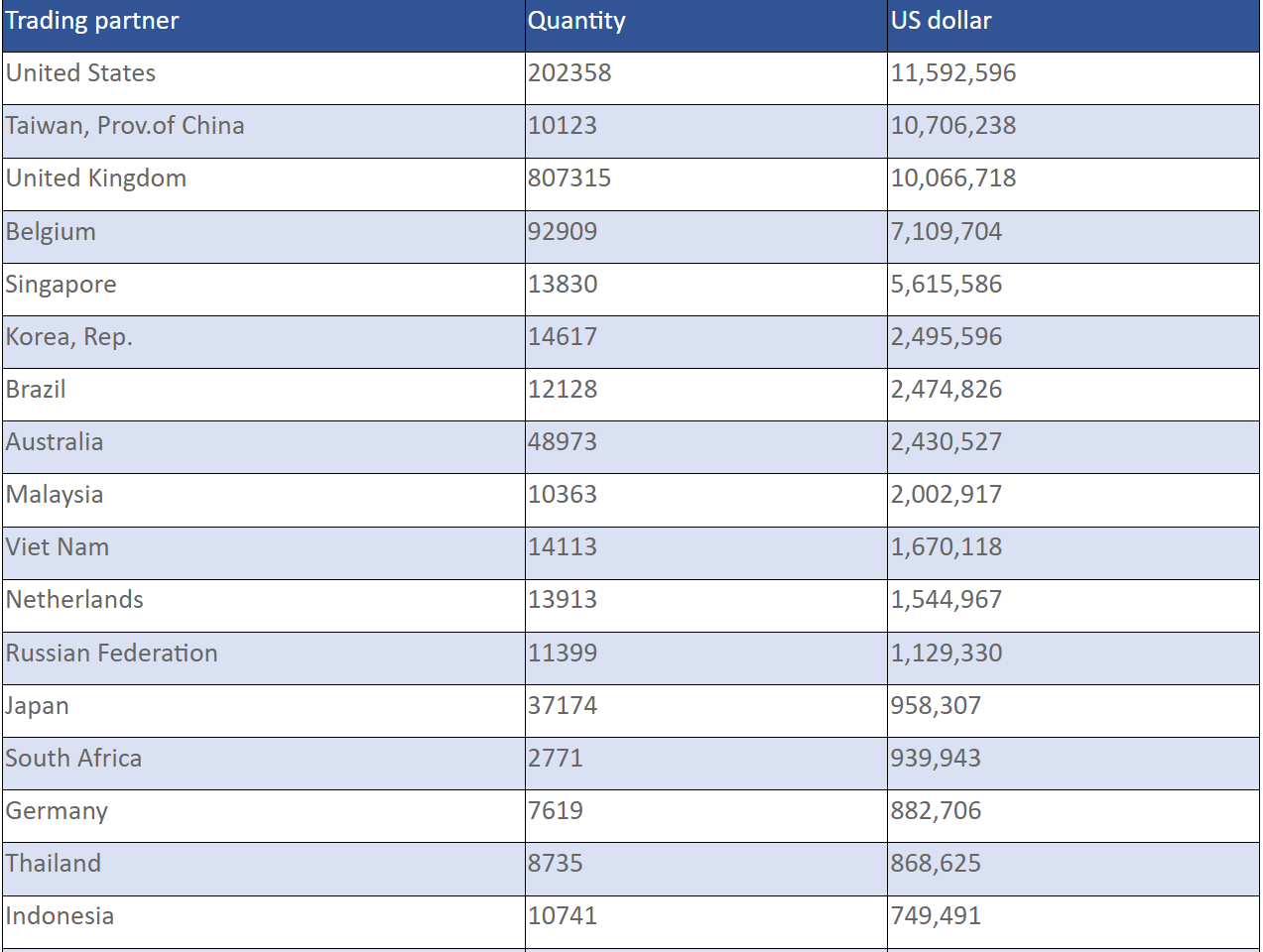The height and width of the screenshot is (952, 1263).
Task: Select the Viet Nam quantity 14113
Action: [x=563, y=547]
